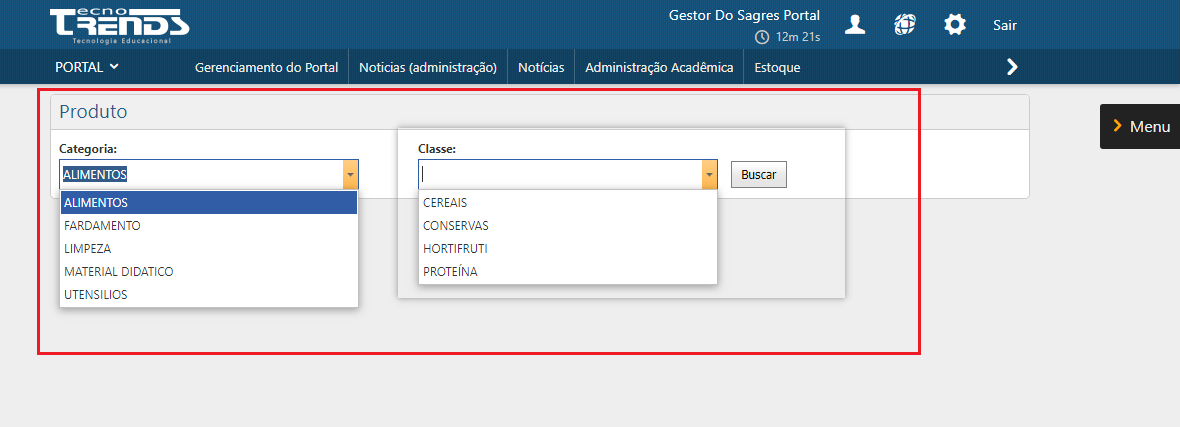
Task: Open Gerenciamento do Portal menu
Action: tap(266, 68)
